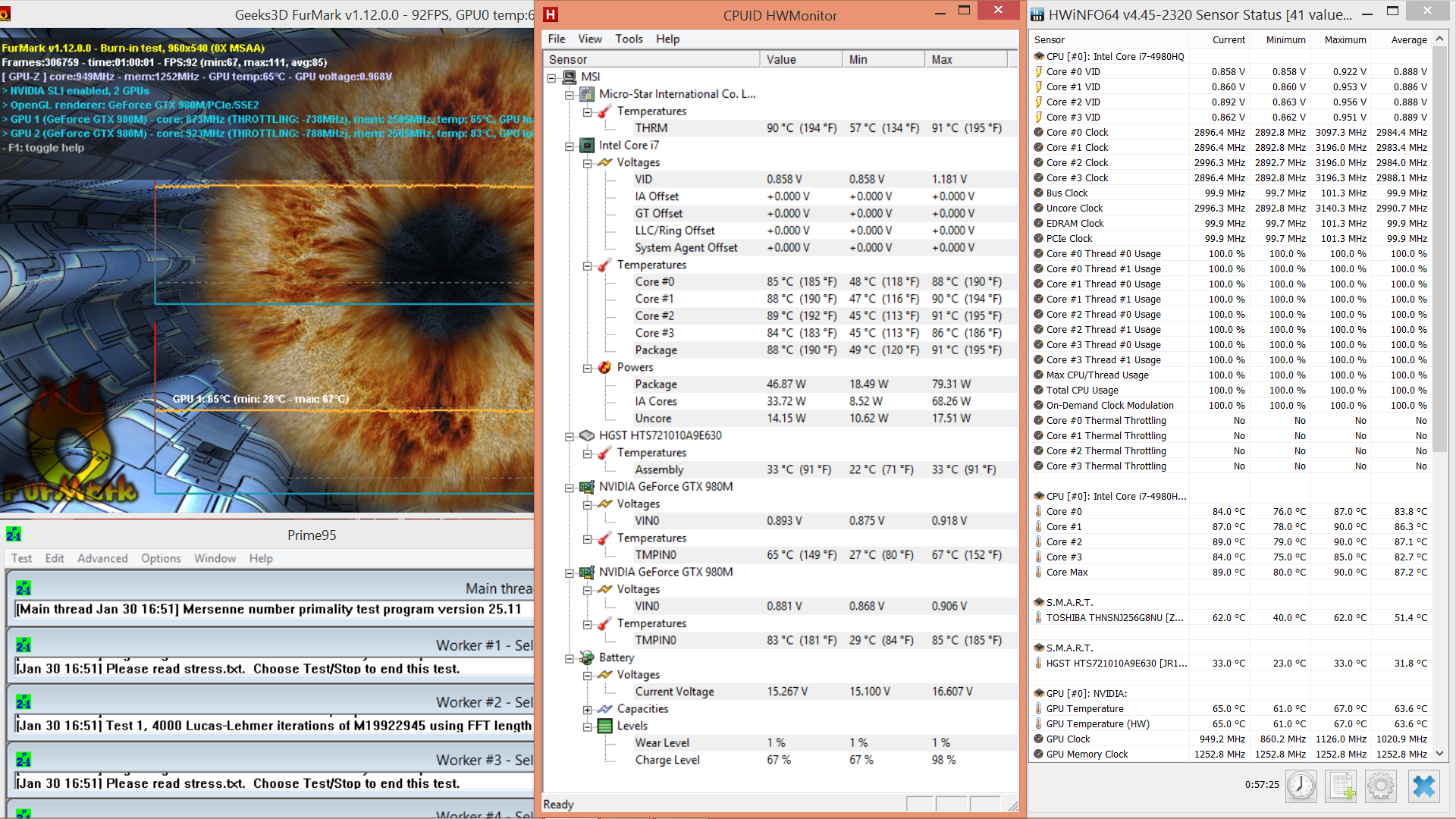Collapse the Intel Core i7 node

coord(570,146)
